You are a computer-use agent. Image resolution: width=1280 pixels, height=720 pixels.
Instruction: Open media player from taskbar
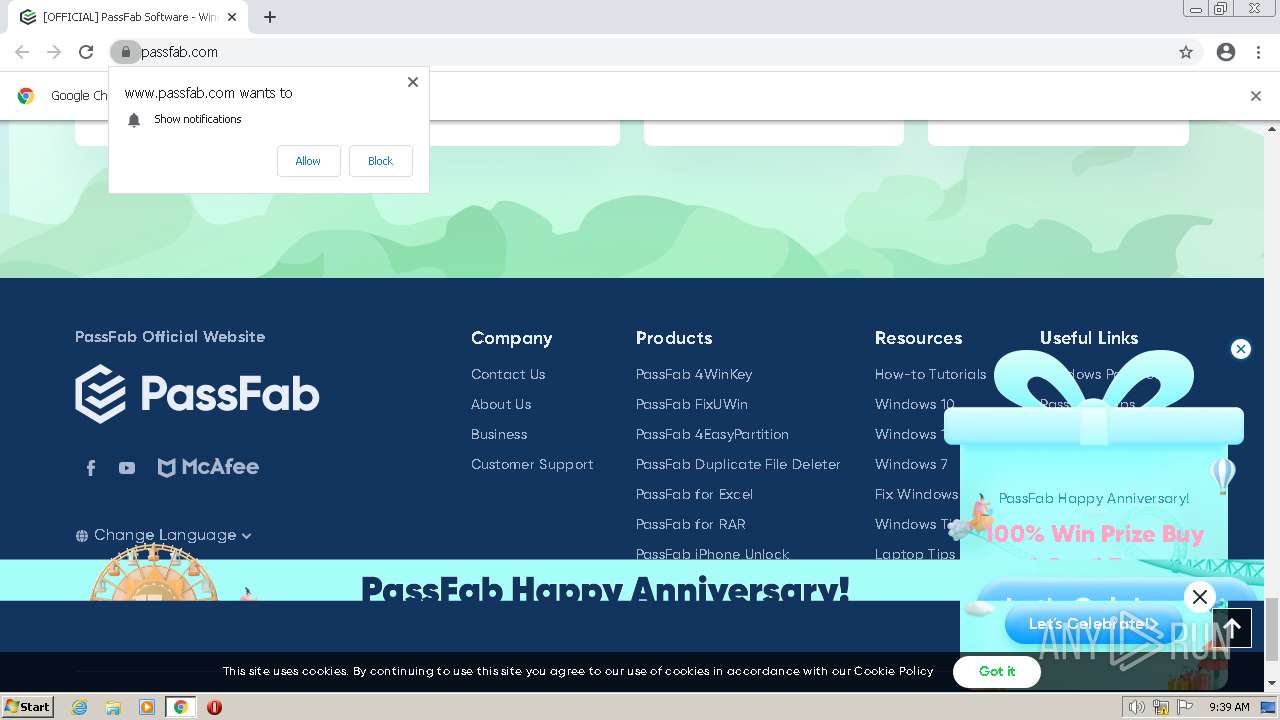pyautogui.click(x=147, y=707)
